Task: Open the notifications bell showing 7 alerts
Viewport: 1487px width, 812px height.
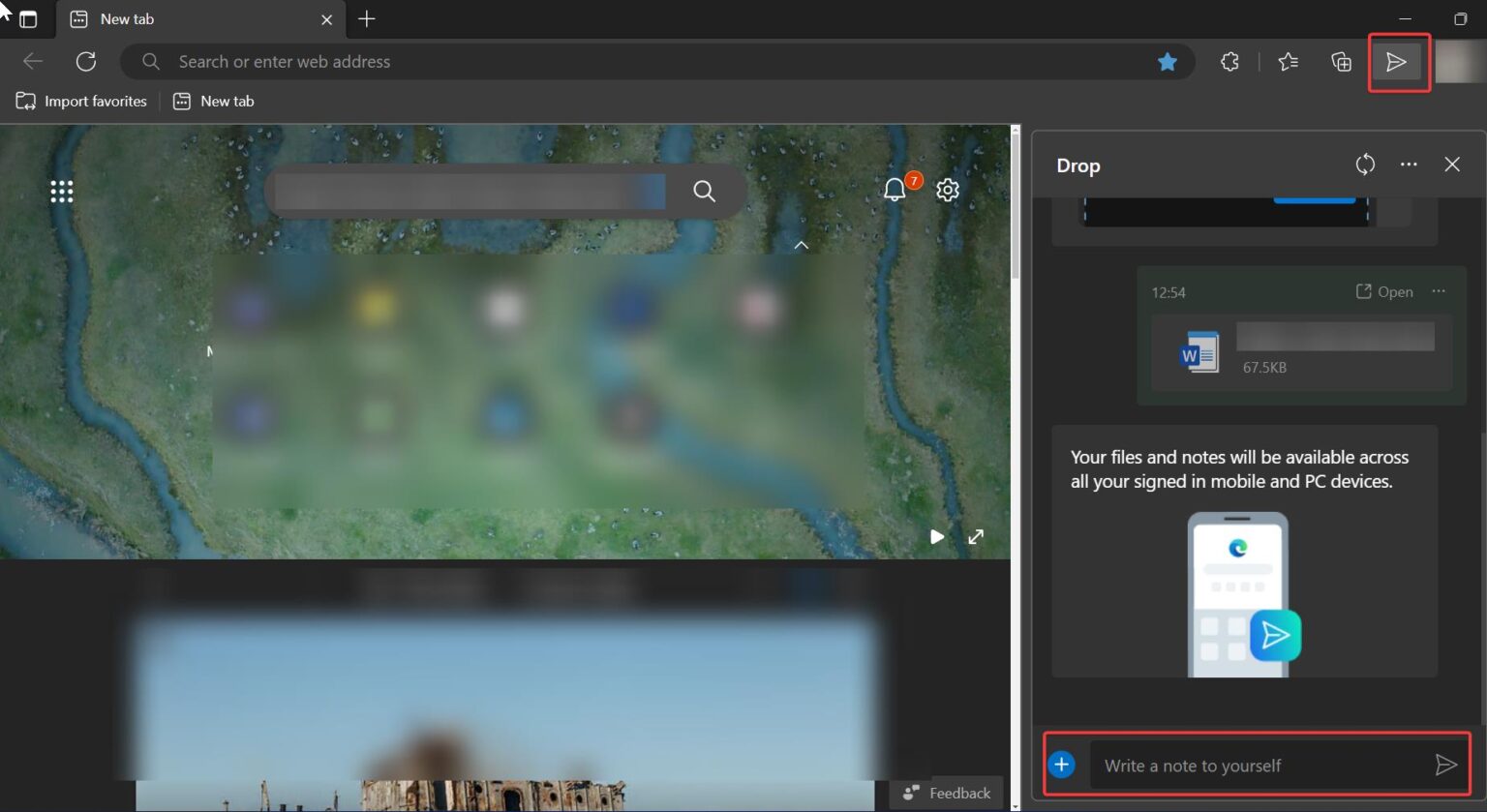Action: pos(894,191)
